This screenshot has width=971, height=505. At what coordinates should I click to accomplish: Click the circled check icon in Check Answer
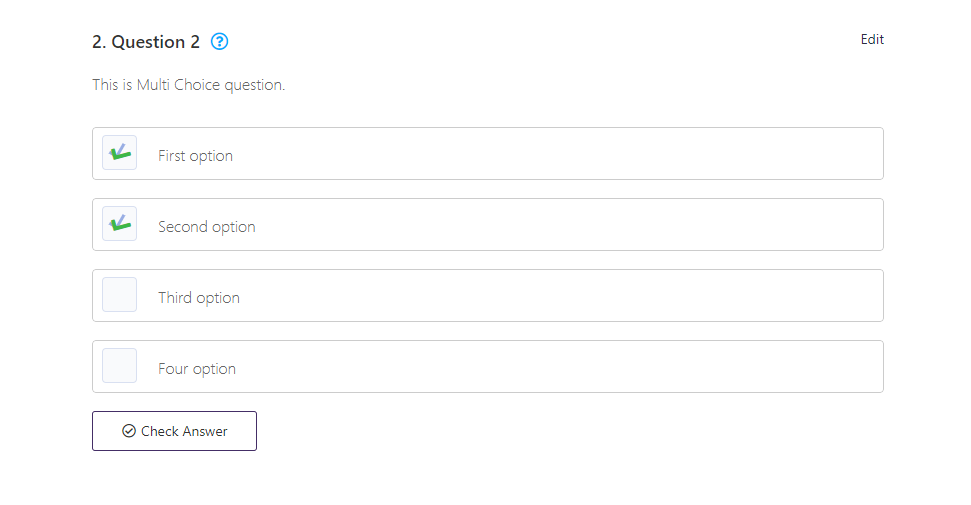coord(128,431)
